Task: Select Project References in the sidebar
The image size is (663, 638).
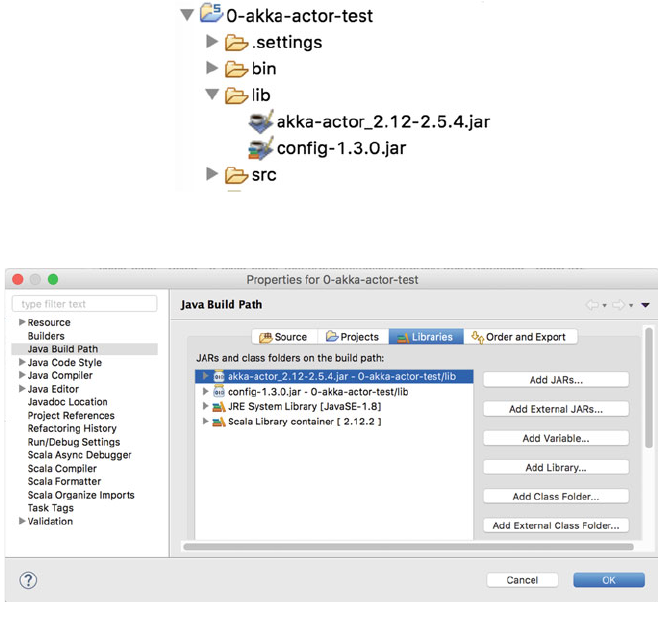Action: pos(71,415)
